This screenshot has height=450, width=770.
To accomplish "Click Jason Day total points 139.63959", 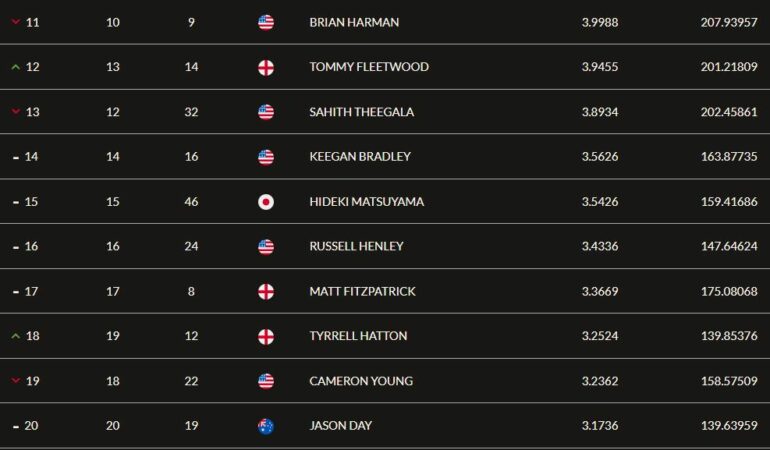I will [729, 425].
